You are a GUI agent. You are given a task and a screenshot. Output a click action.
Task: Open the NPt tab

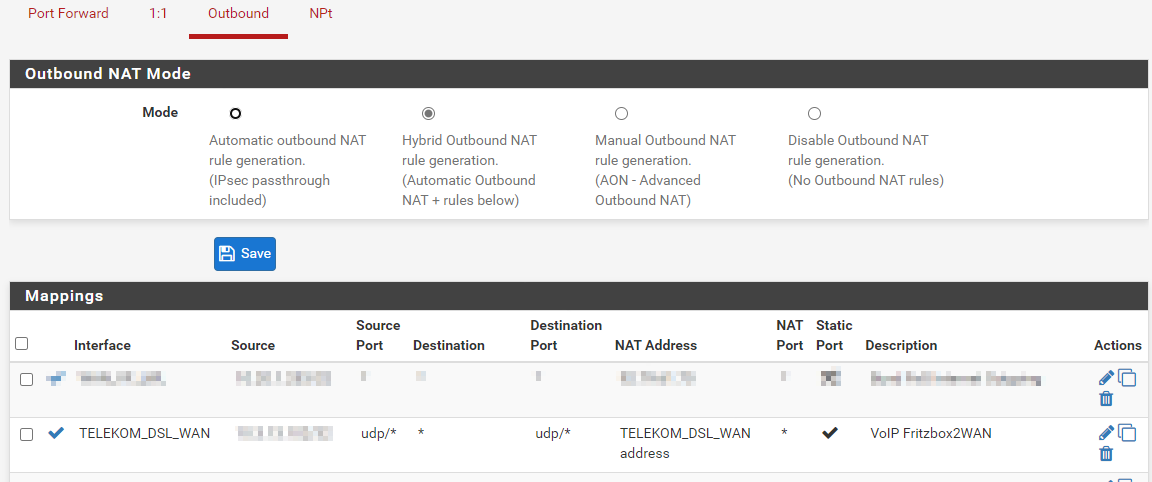click(320, 14)
